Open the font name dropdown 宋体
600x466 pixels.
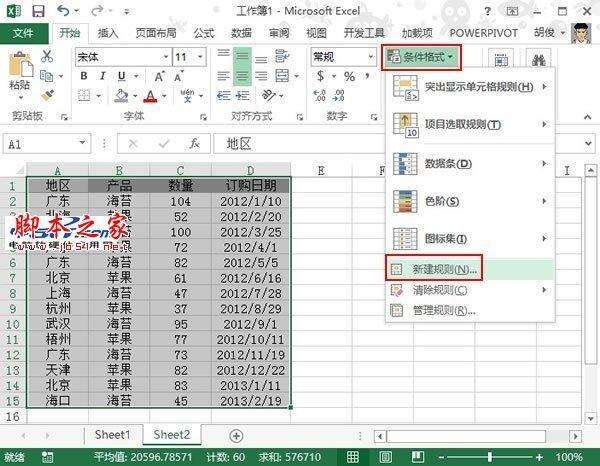click(x=166, y=57)
